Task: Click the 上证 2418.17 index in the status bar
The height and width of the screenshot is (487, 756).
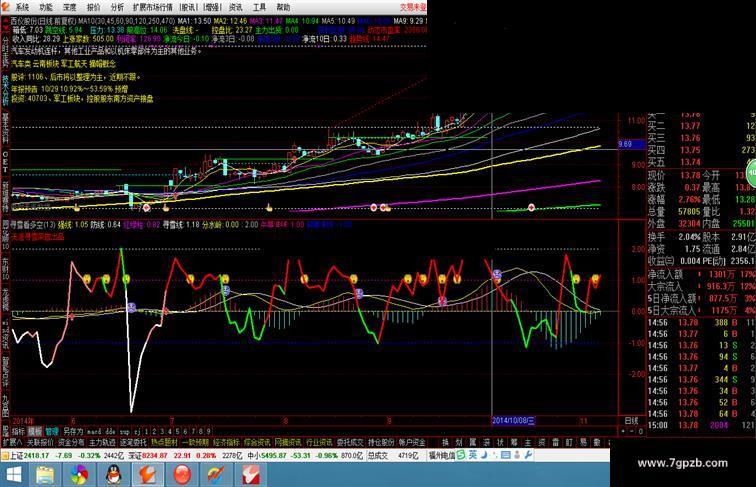Action: pyautogui.click(x=29, y=455)
